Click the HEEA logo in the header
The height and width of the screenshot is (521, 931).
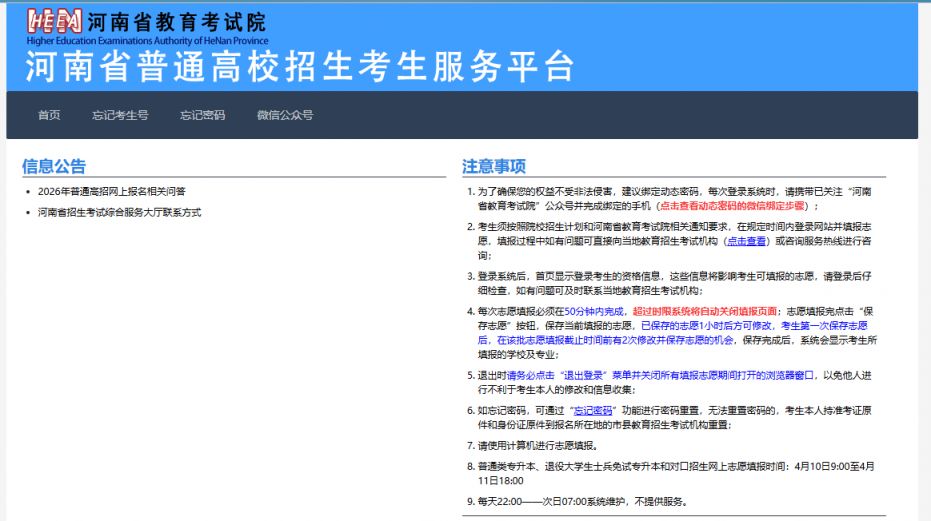[54, 22]
